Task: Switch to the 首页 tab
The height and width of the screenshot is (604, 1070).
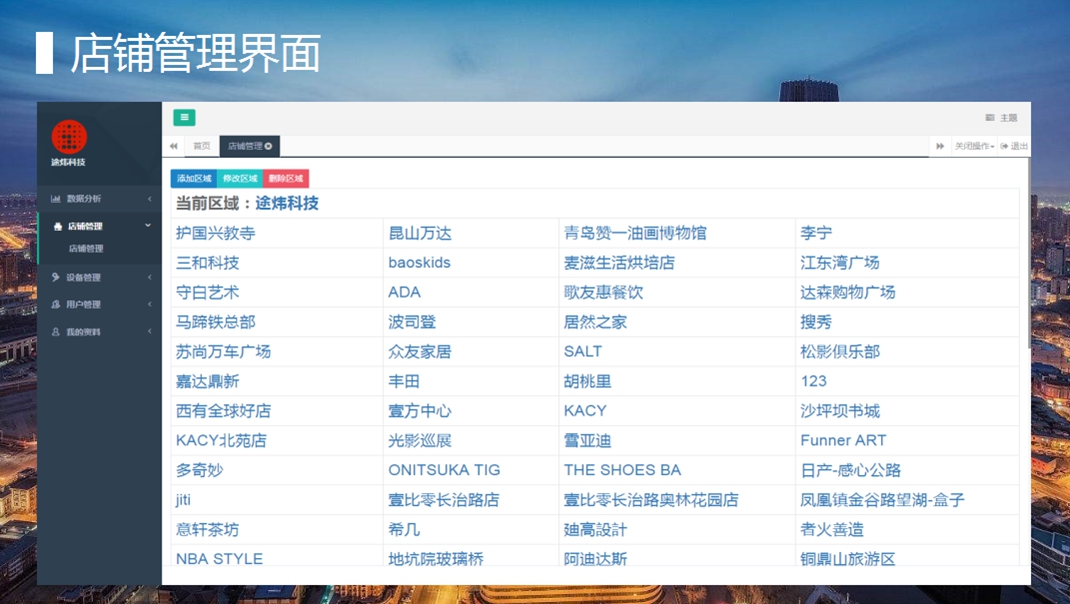Action: click(x=201, y=146)
